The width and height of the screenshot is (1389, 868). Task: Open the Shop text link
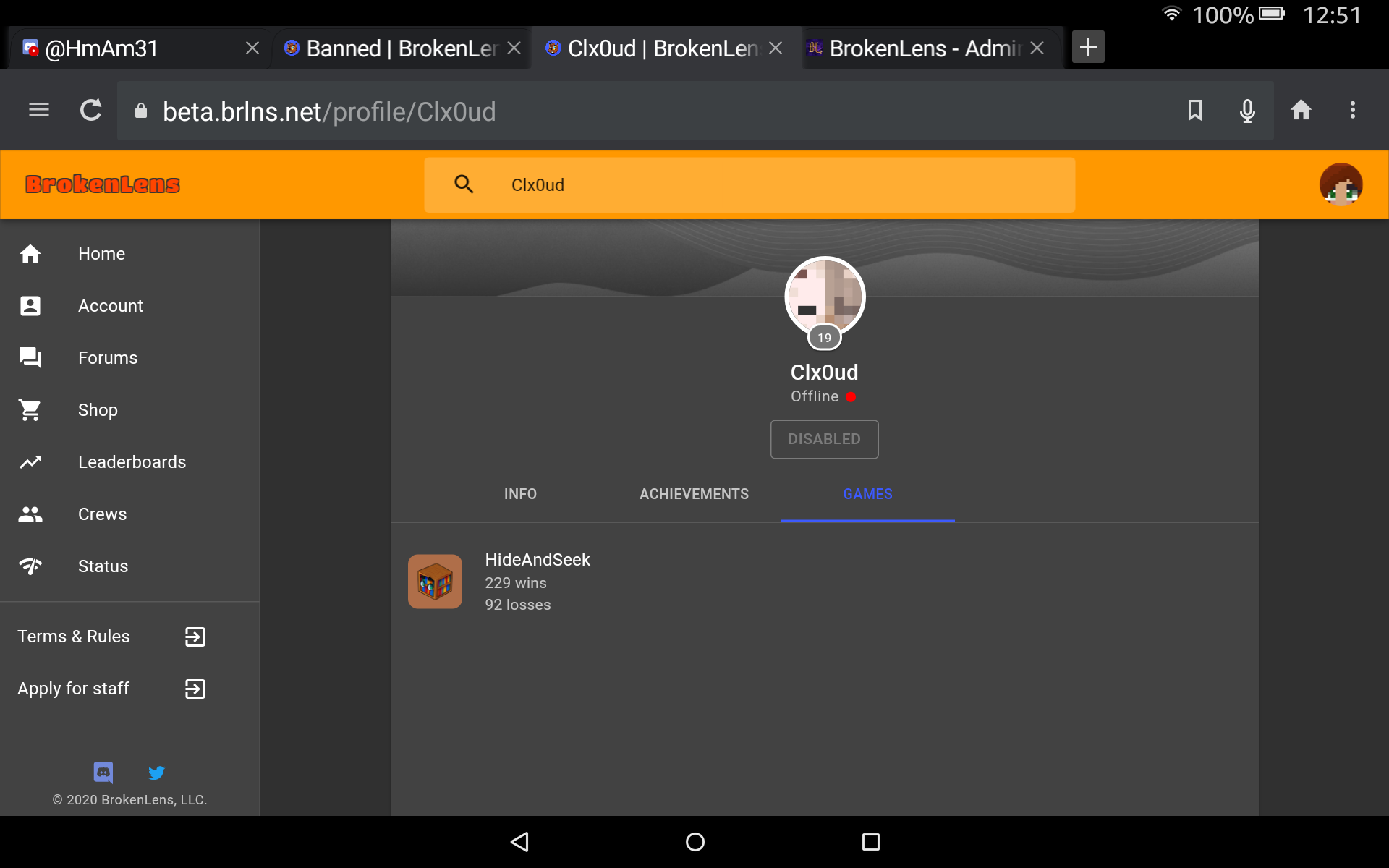coord(98,410)
